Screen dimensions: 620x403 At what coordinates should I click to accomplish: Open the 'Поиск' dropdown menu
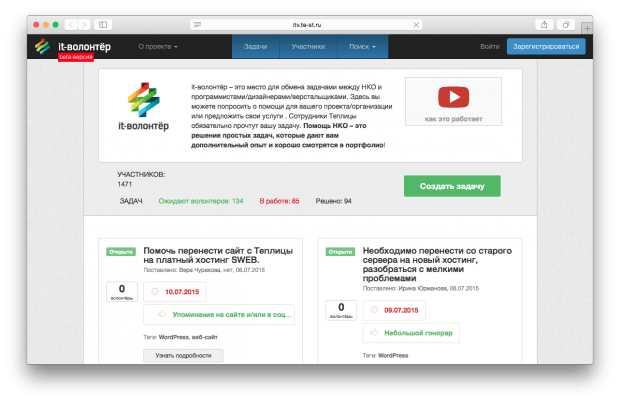pyautogui.click(x=362, y=46)
